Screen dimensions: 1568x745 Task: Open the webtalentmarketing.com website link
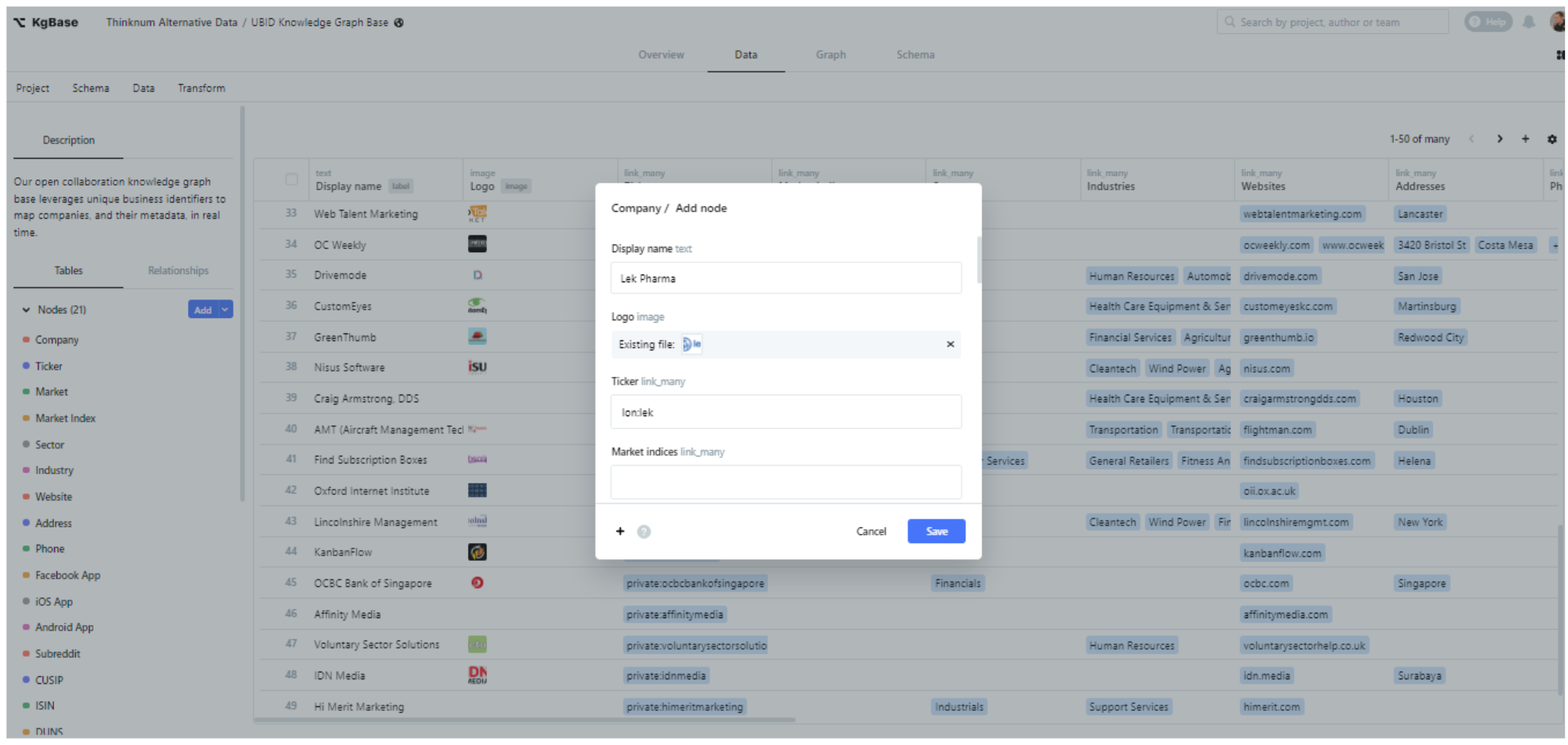[x=1302, y=214]
